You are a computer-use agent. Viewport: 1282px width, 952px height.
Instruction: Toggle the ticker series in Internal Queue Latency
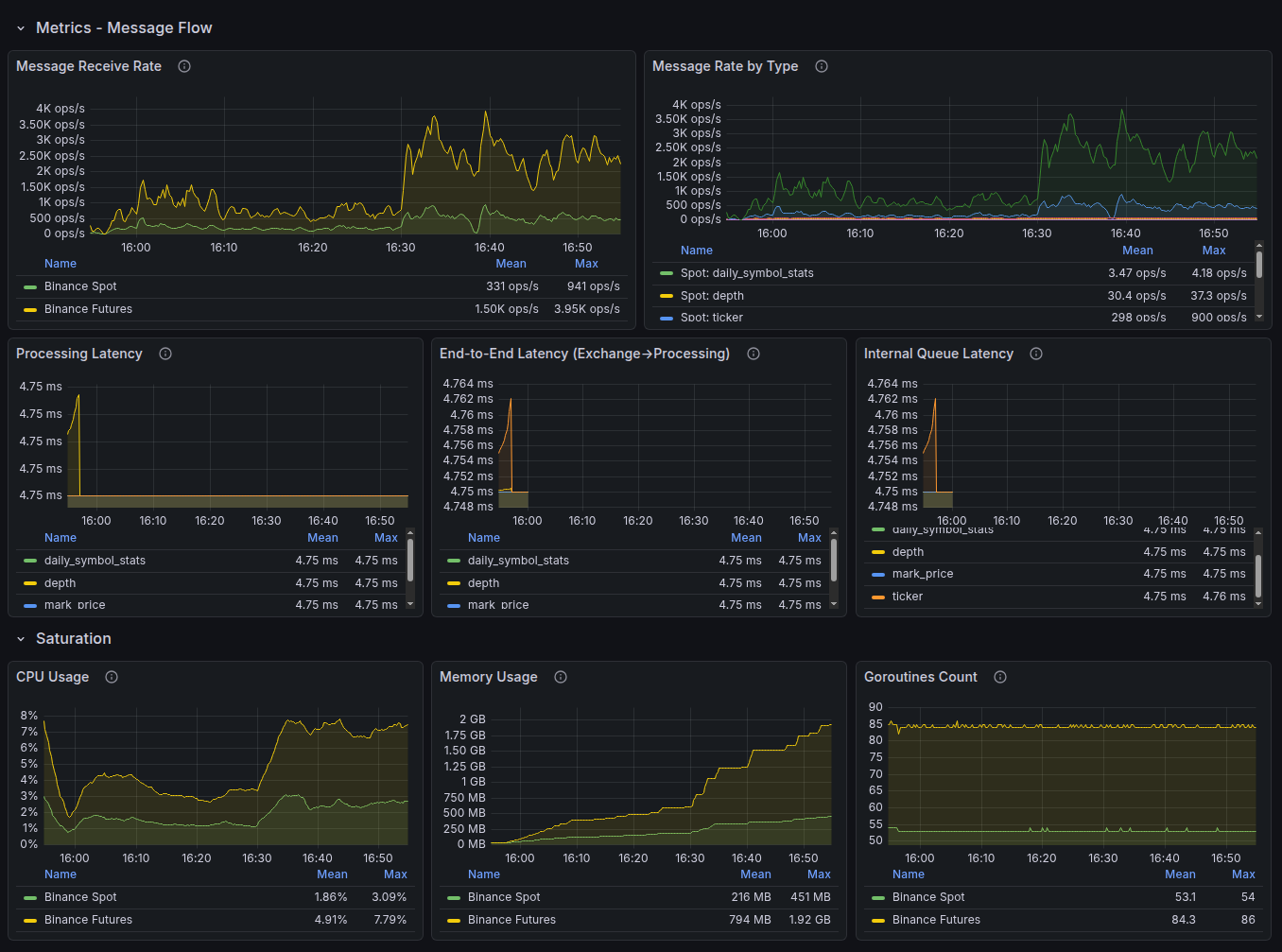click(908, 596)
